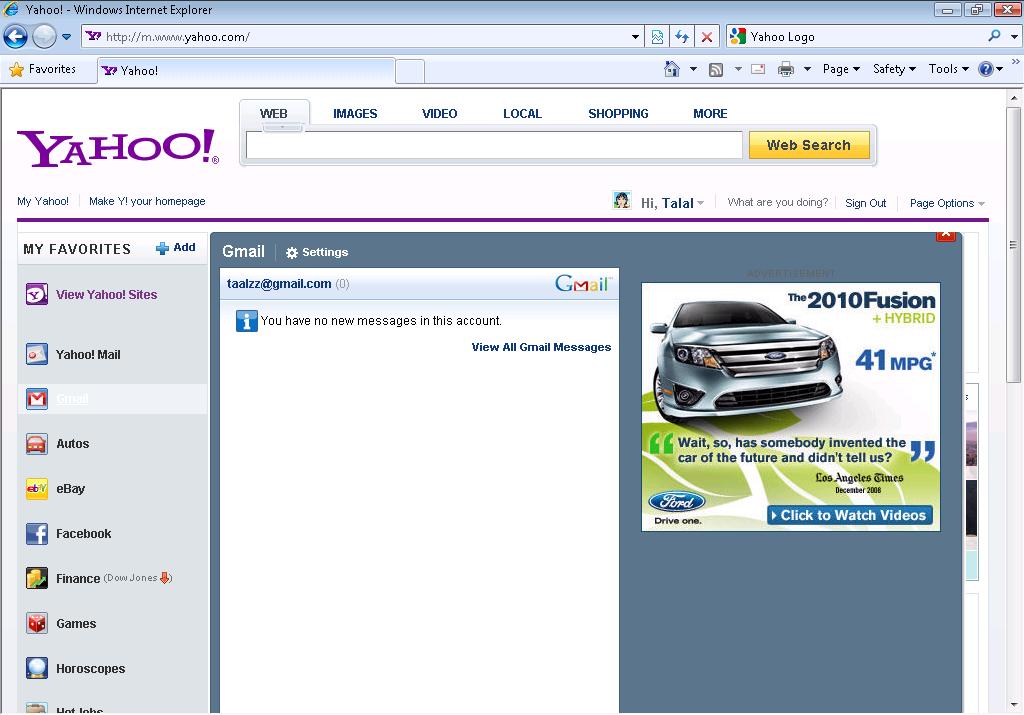Click the Refresh page icon
Screen dimensions: 1024x715
[682, 37]
